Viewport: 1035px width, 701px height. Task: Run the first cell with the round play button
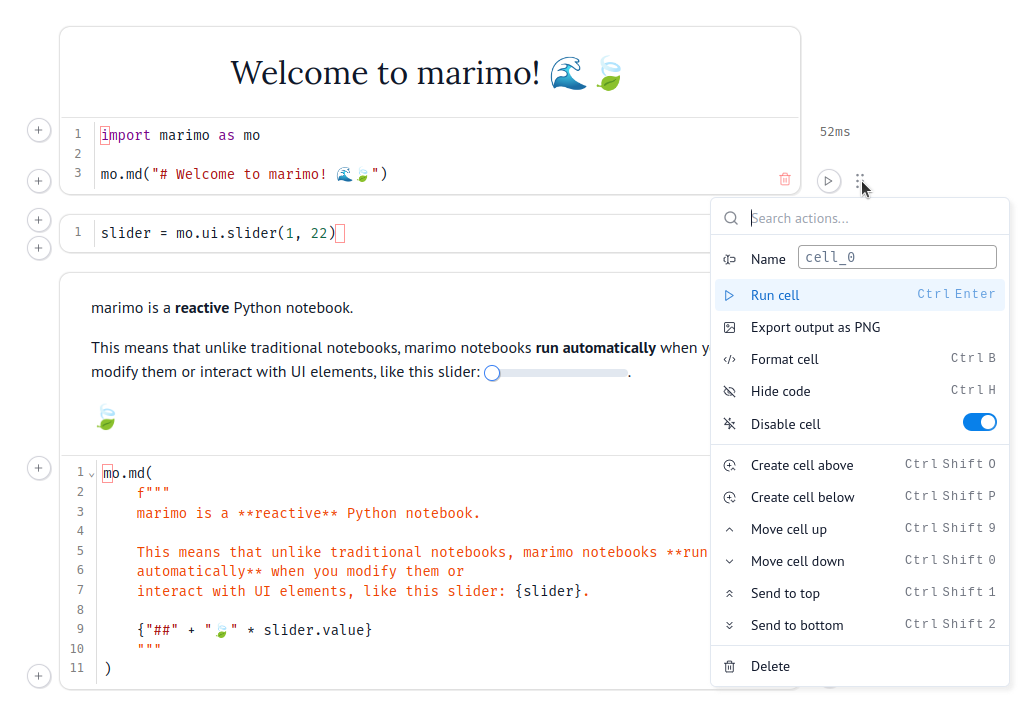pos(828,181)
